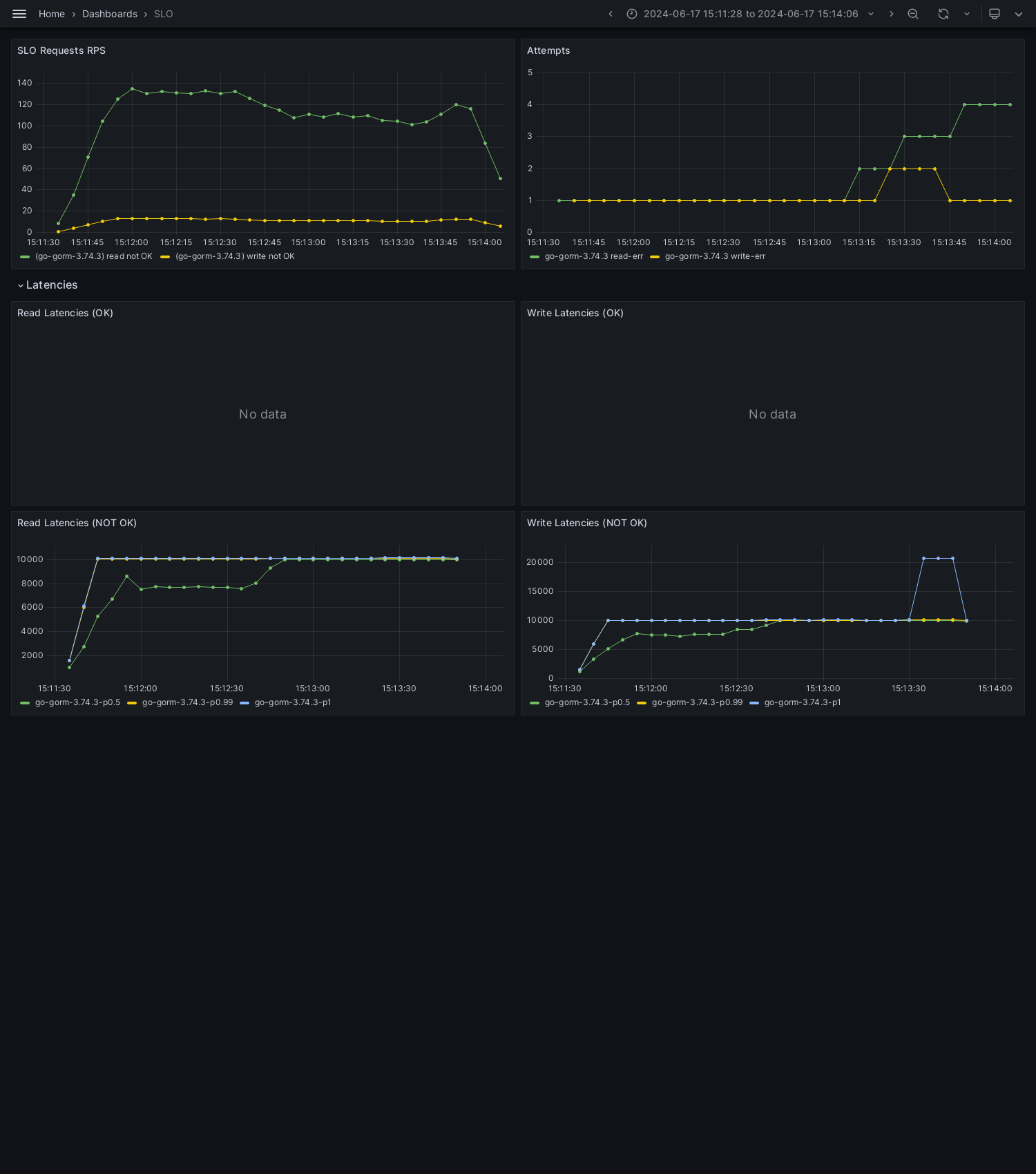The image size is (1036, 1174).
Task: Shift time range backward arrow
Action: coord(611,14)
